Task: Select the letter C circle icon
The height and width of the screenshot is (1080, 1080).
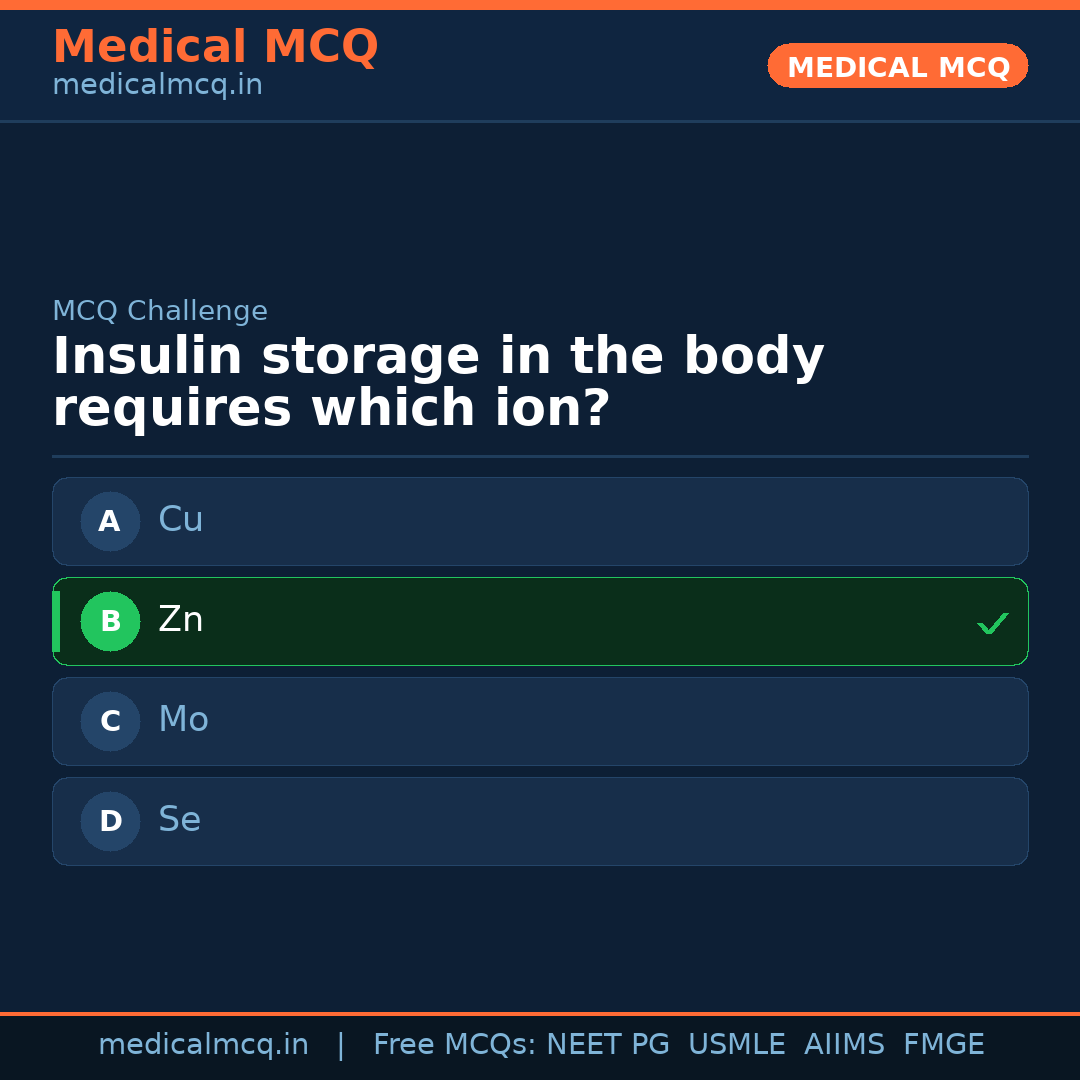Action: point(110,721)
